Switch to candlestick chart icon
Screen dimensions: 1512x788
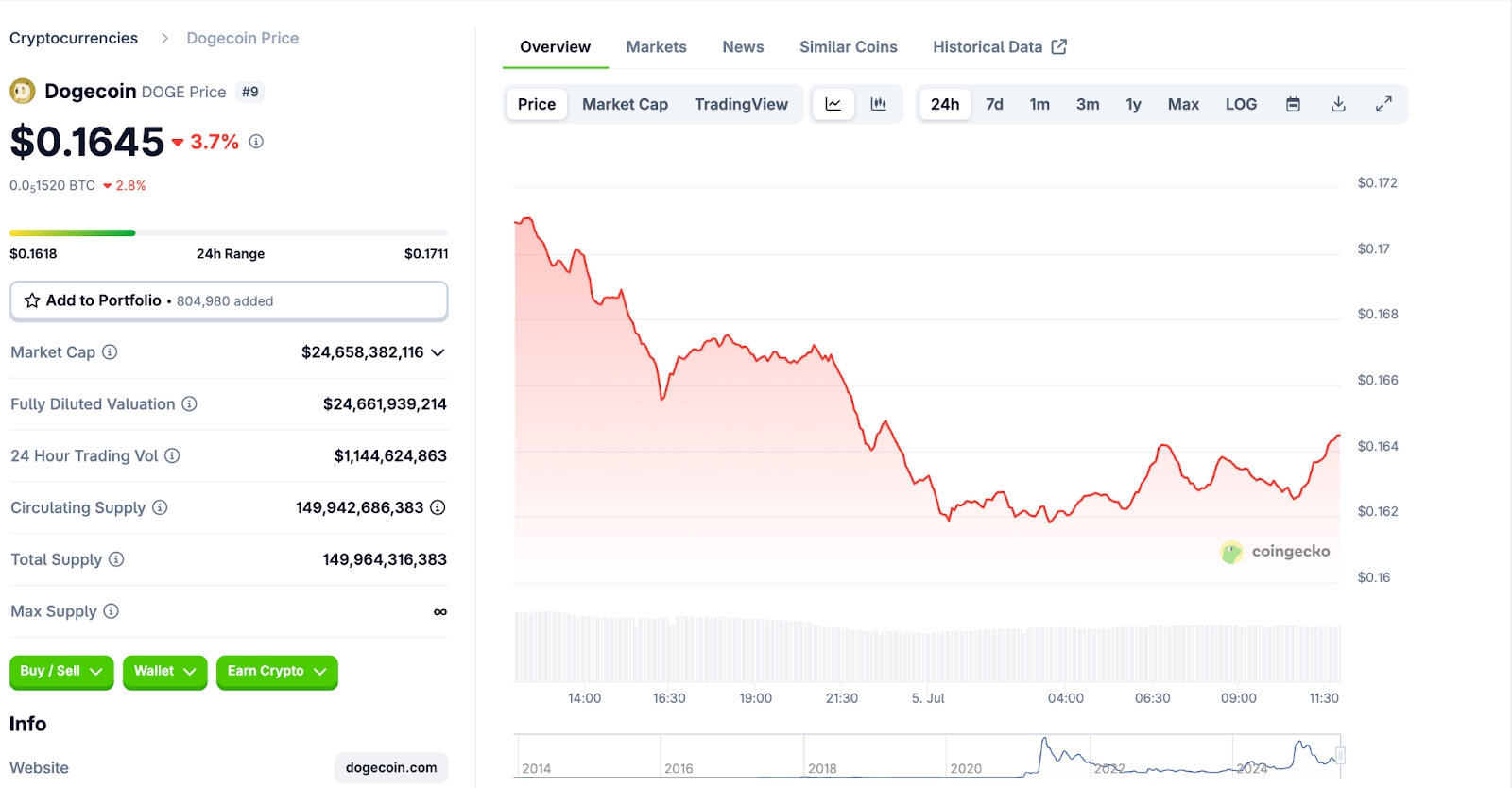click(x=878, y=104)
